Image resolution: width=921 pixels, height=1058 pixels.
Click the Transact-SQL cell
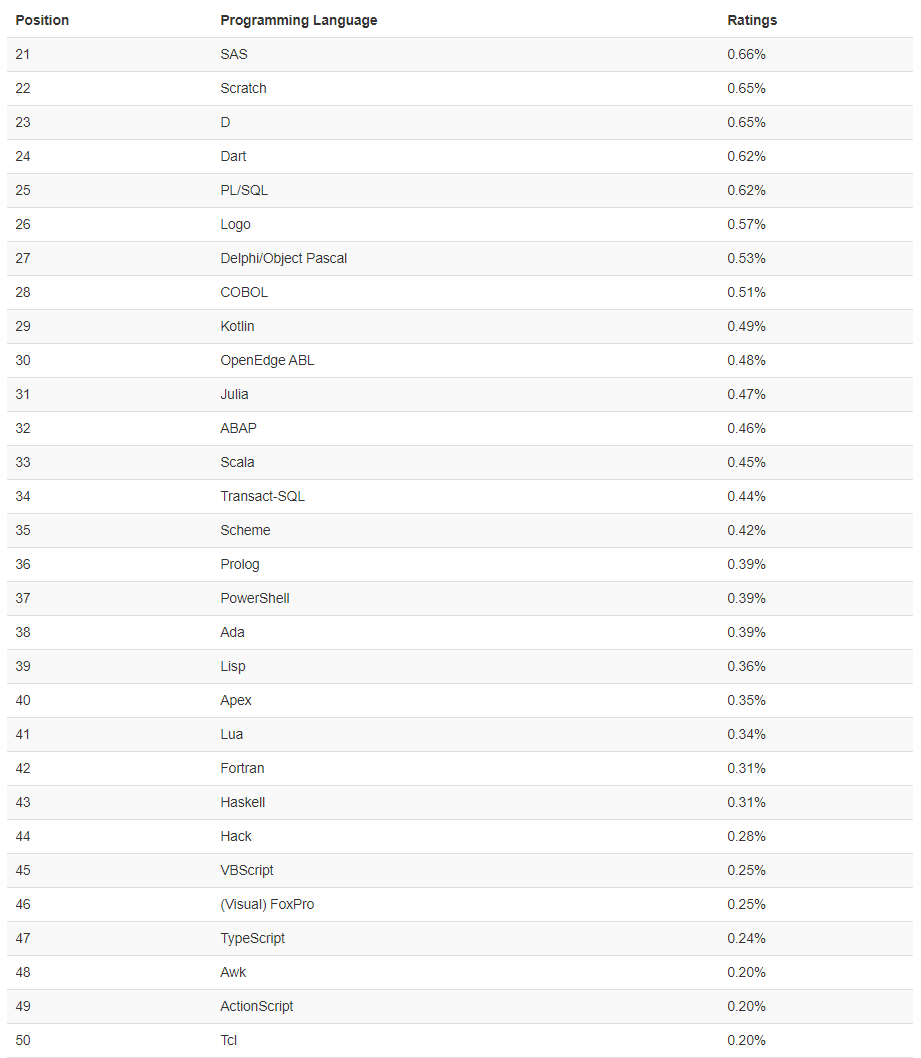[x=262, y=496]
